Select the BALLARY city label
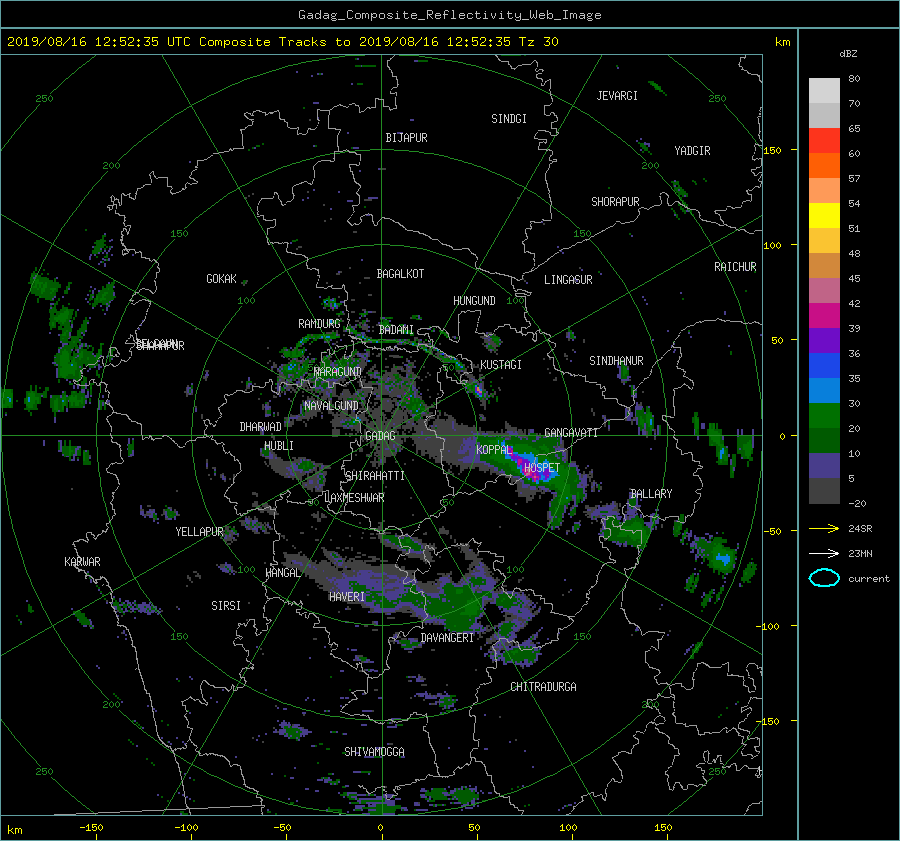Image resolution: width=900 pixels, height=841 pixels. point(651,494)
